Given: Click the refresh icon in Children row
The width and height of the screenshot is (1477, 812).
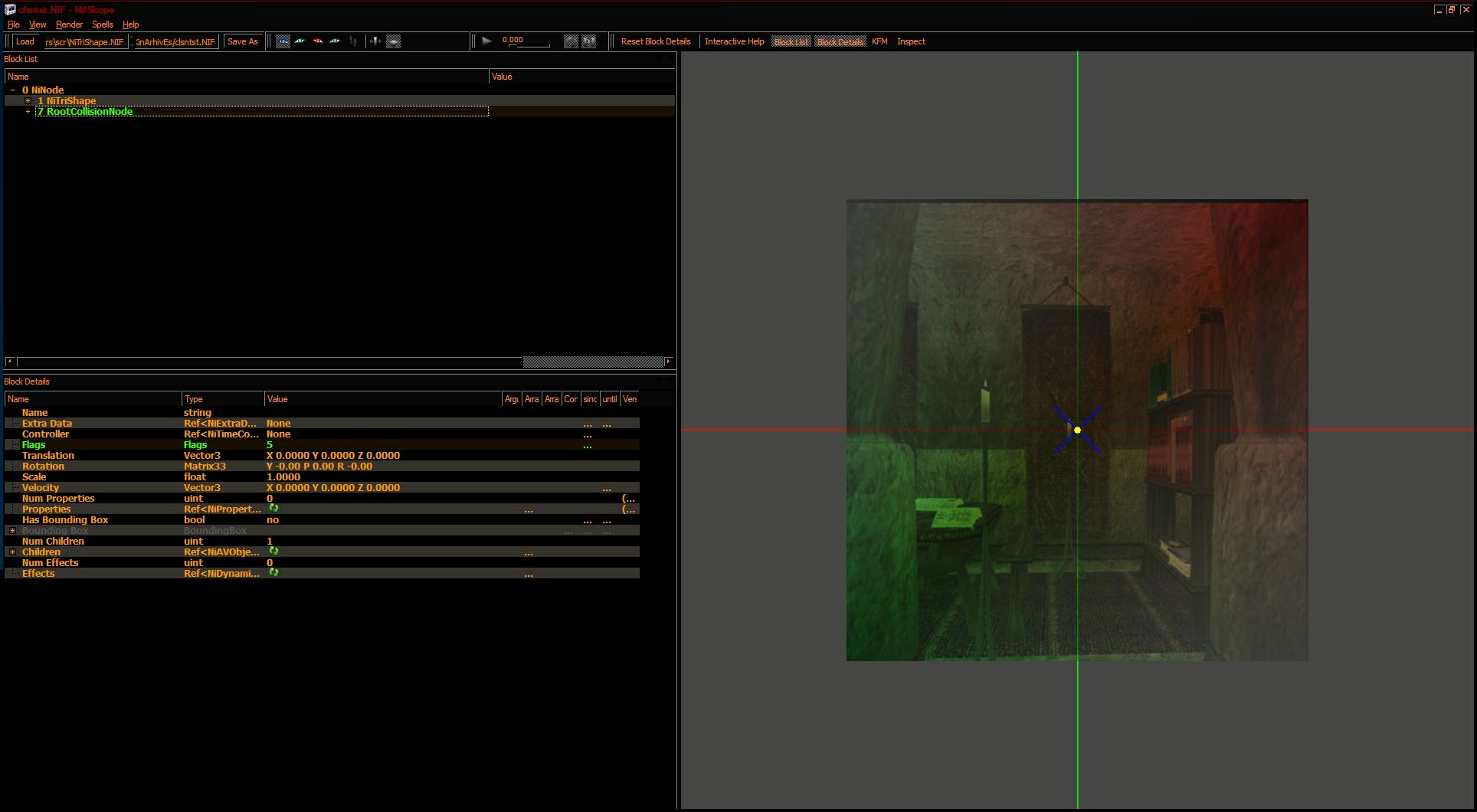Looking at the screenshot, I should [x=273, y=552].
